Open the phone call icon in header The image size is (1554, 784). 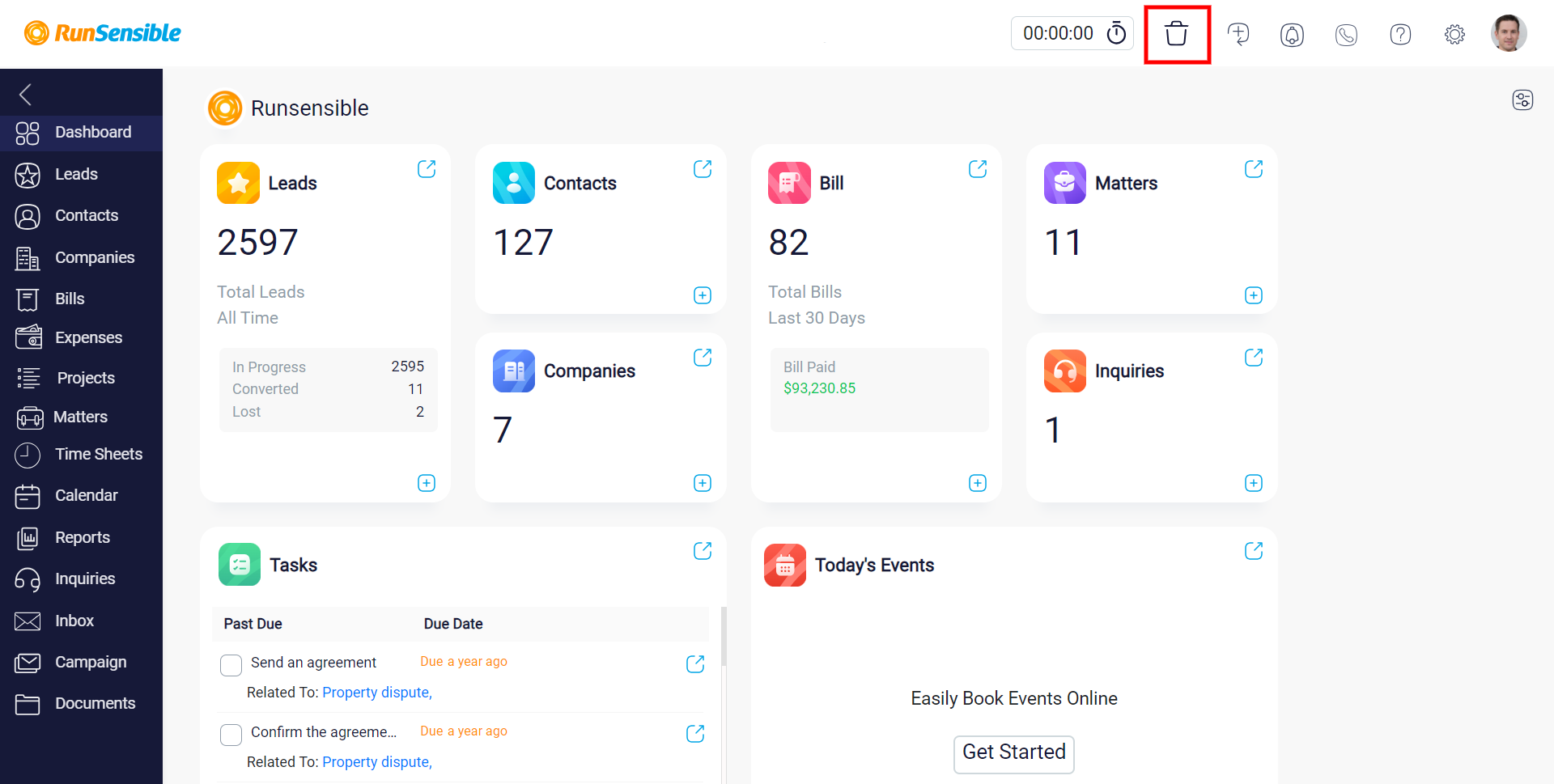[1346, 34]
